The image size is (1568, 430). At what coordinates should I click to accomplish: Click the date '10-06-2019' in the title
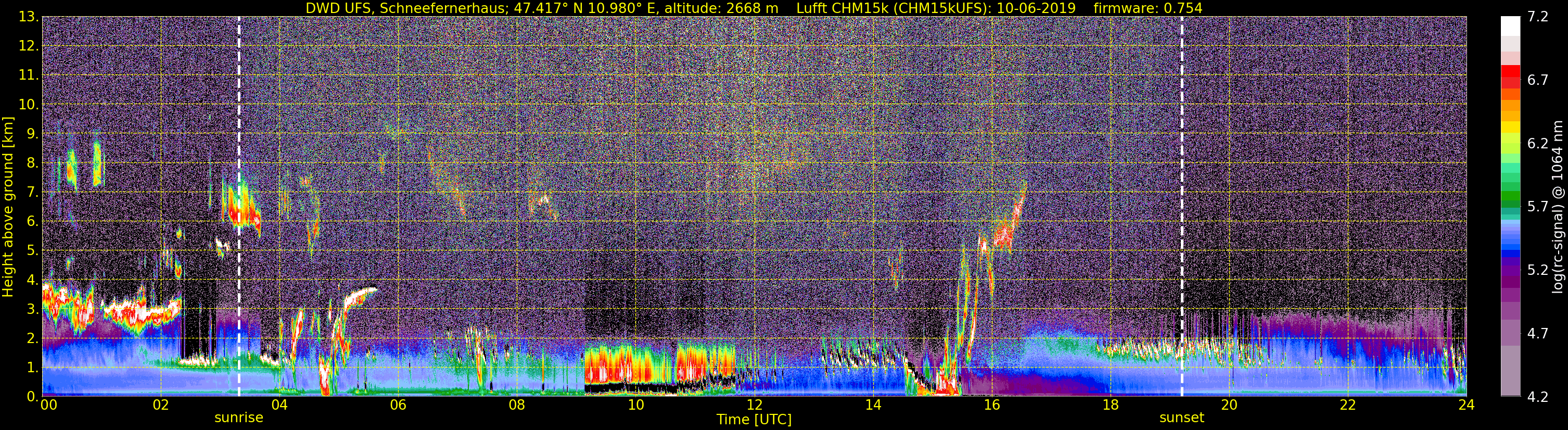click(1036, 8)
